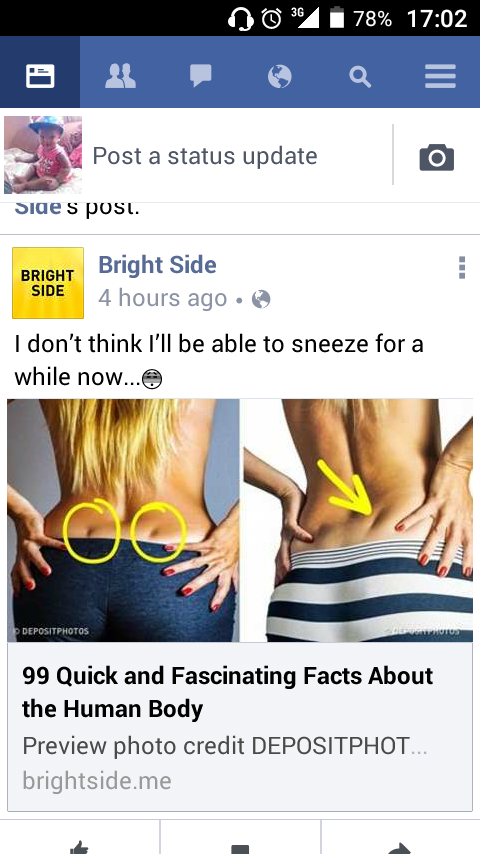Open your profile picture thumbnail
Viewport: 480px width, 854px height.
coord(43,155)
